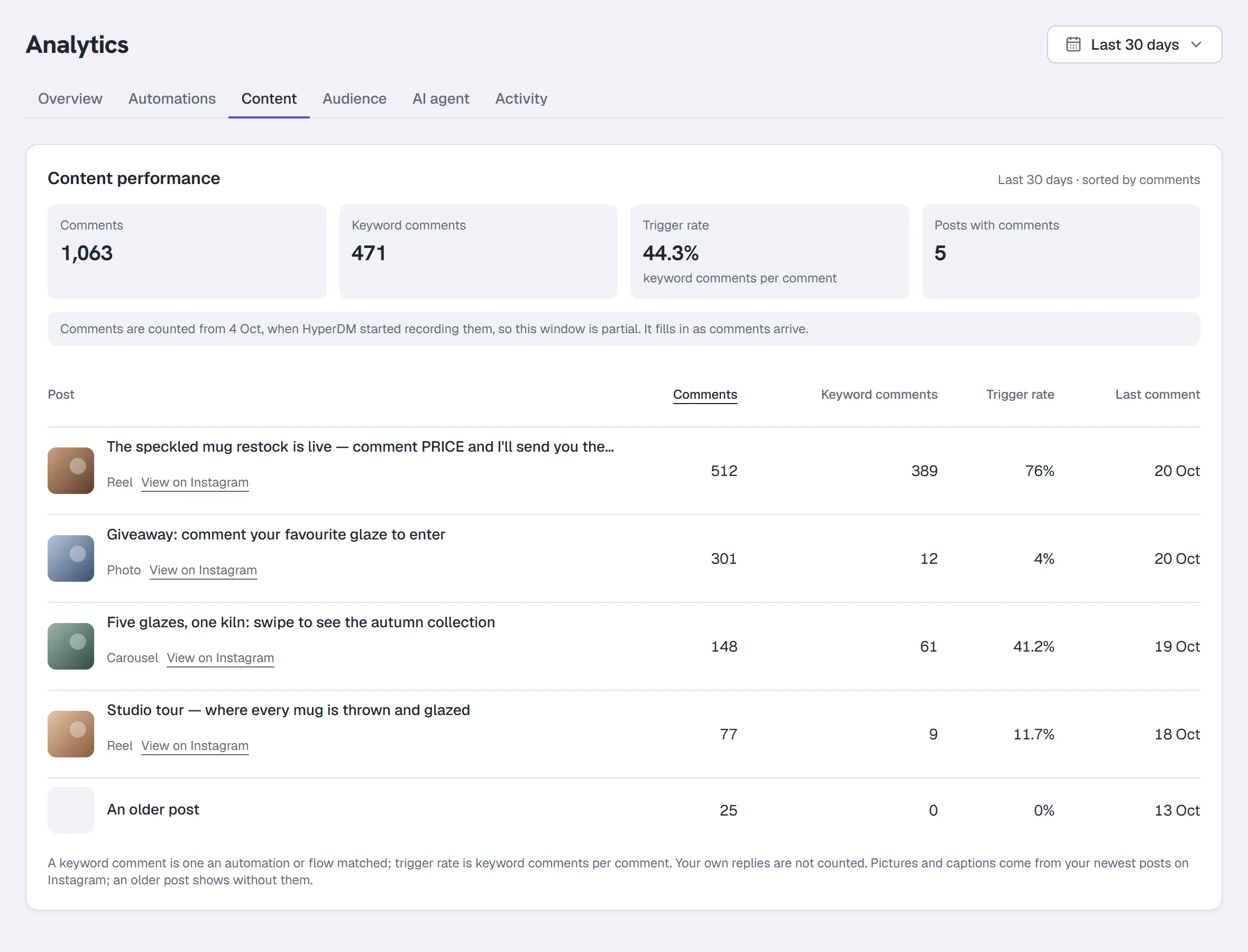Click the 'sorted by comments' caption text

pos(1141,180)
